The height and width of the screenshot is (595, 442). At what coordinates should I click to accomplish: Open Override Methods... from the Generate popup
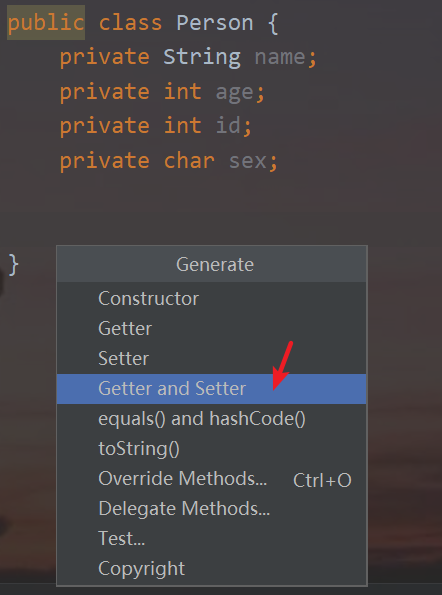point(211,479)
